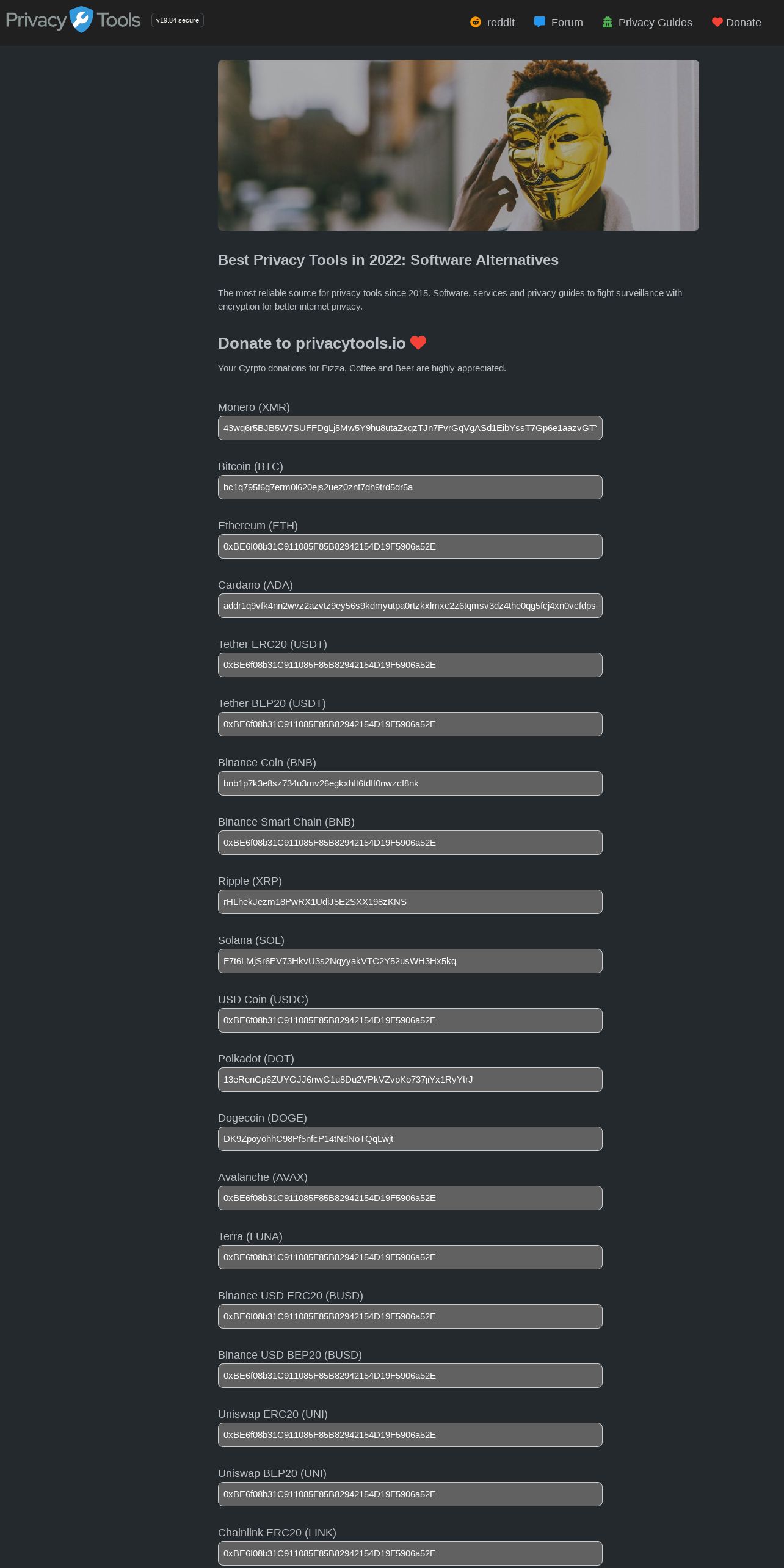Viewport: 784px width, 1568px height.
Task: Click the Donate text in navbar
Action: [x=743, y=23]
